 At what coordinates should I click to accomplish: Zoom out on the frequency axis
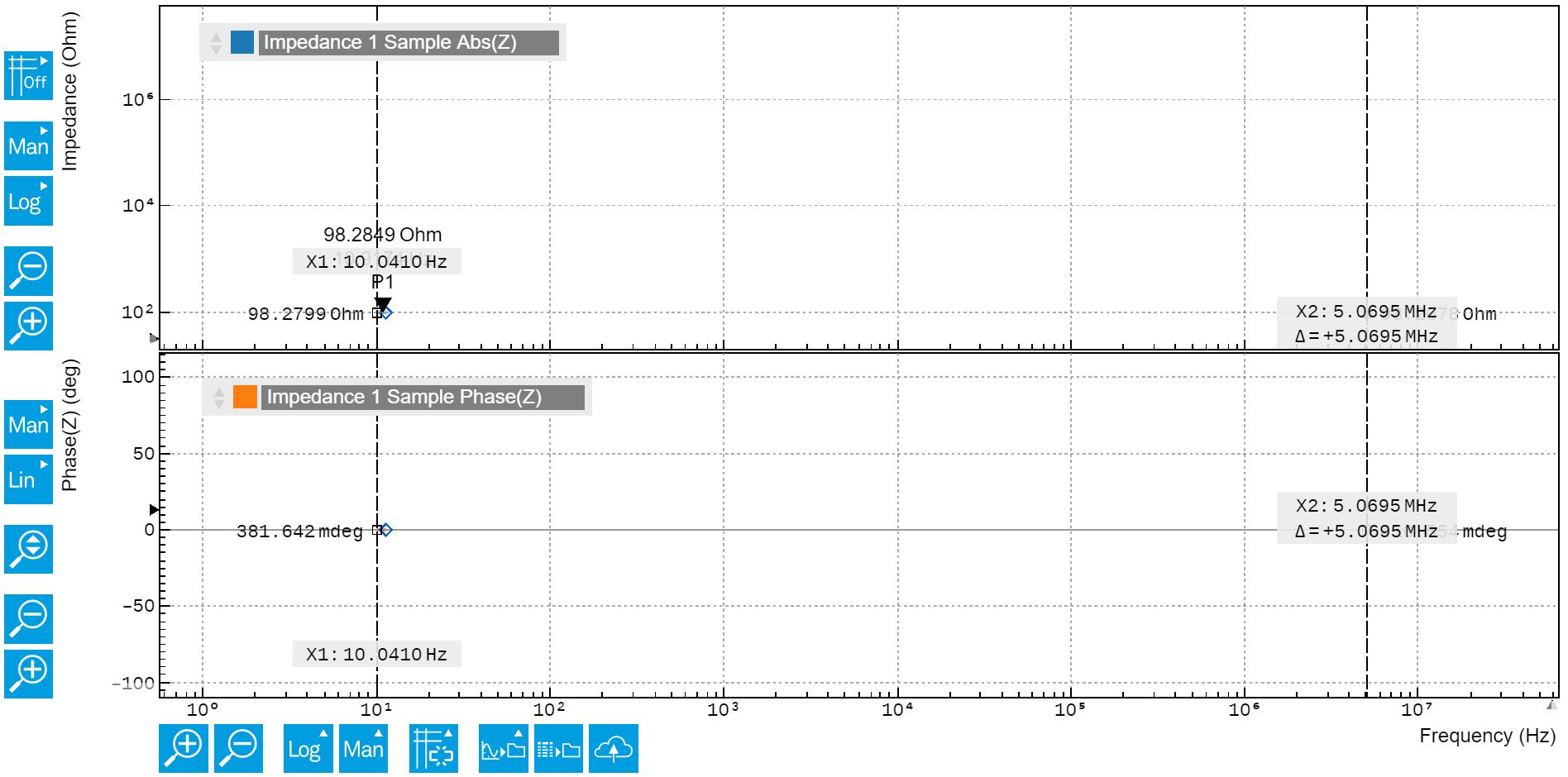click(238, 748)
